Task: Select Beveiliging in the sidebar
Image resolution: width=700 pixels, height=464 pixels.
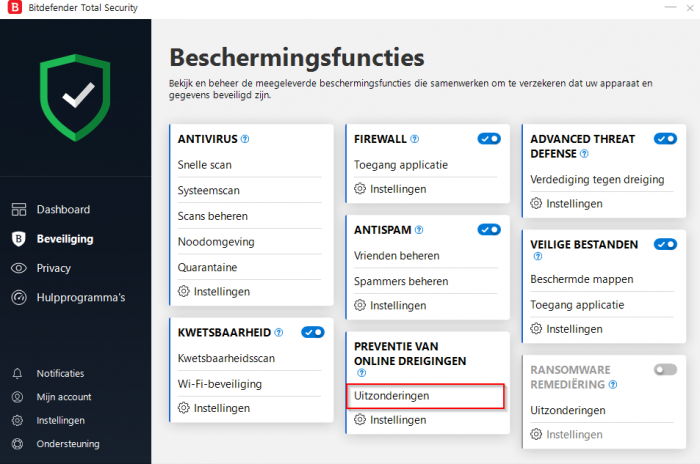Action: pyautogui.click(x=65, y=239)
